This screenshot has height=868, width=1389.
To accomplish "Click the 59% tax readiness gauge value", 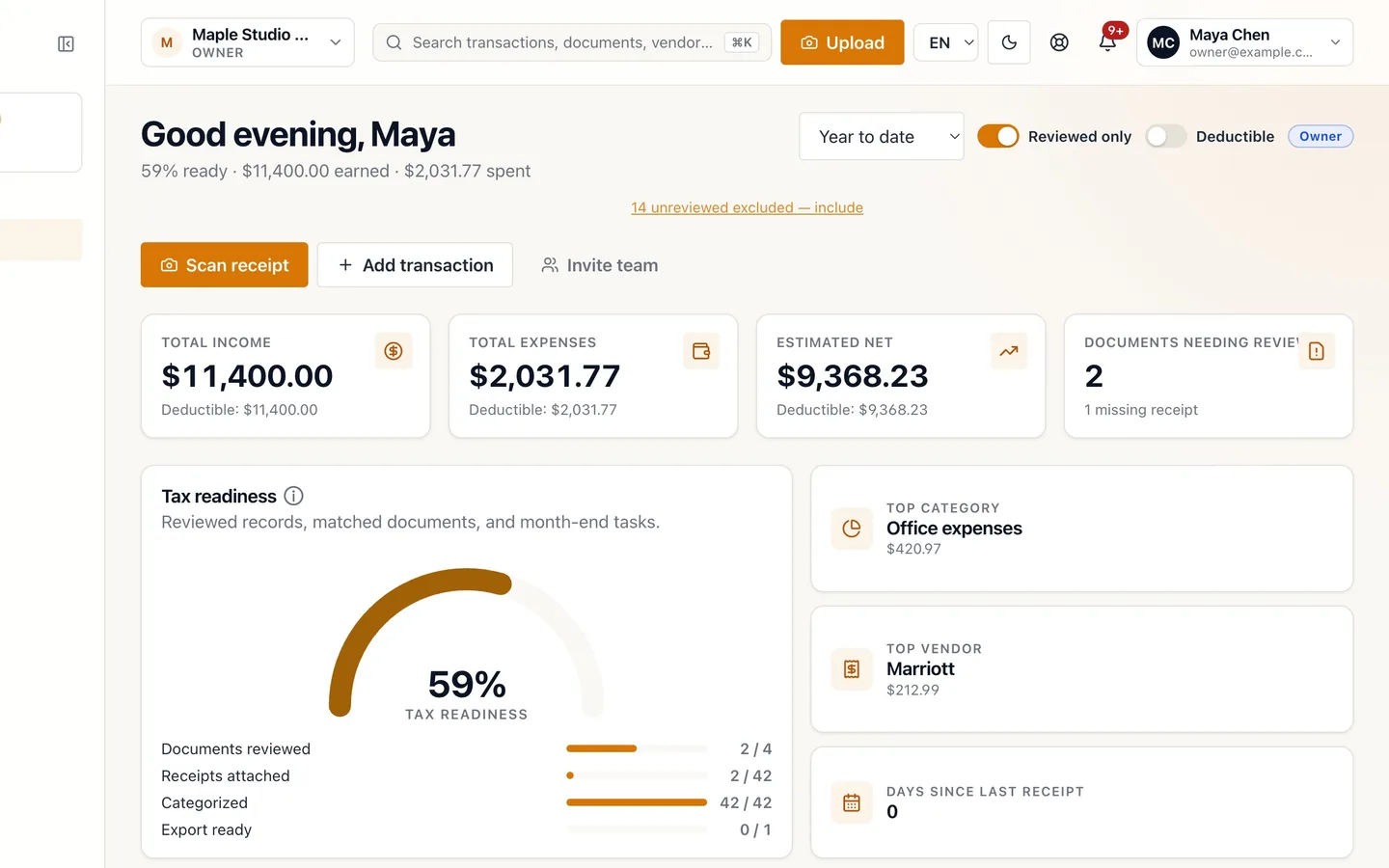I will [x=467, y=684].
